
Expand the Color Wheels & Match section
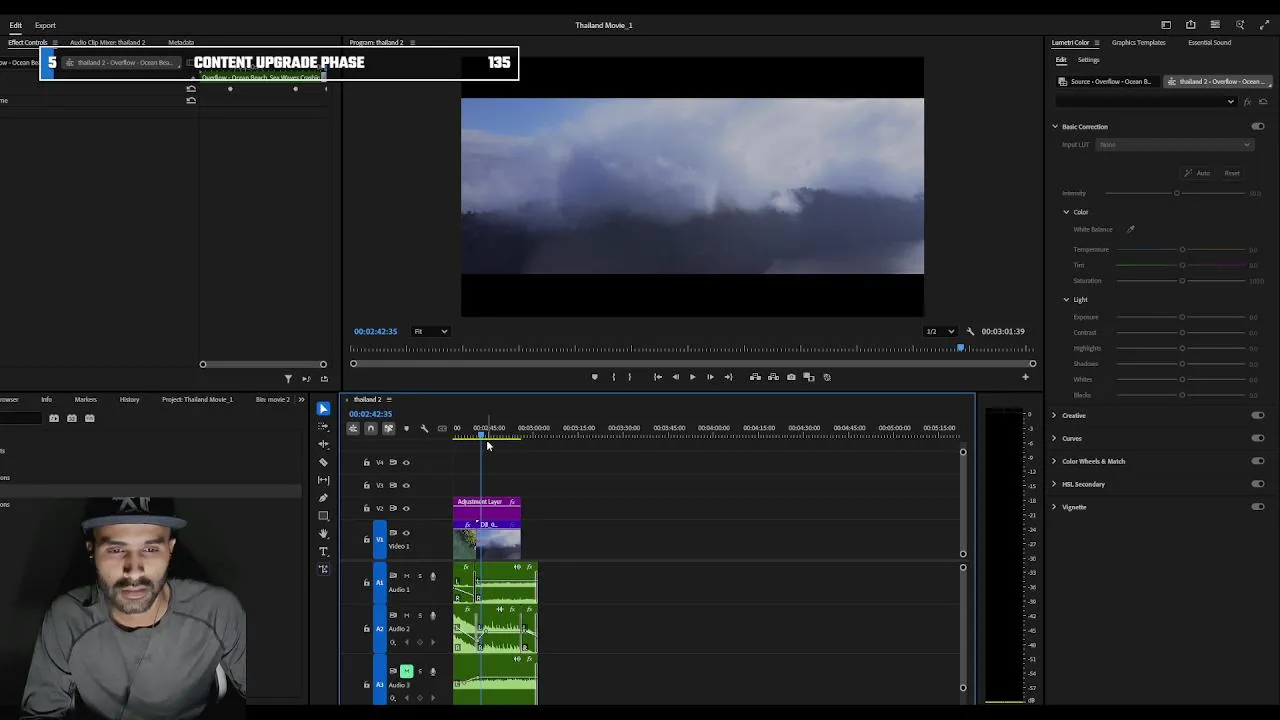(1053, 461)
